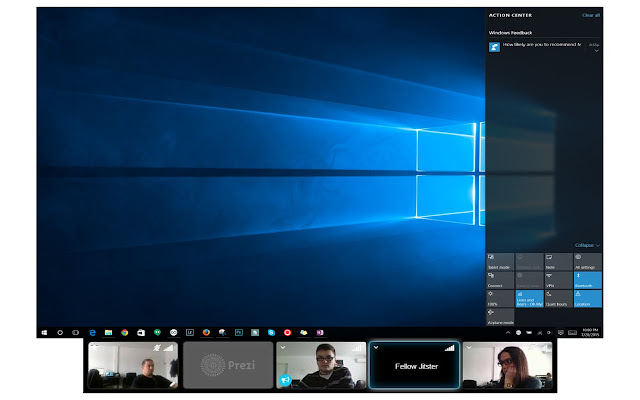Viewport: 640px width, 400px height.
Task: Open Photoshop icon in taskbar
Action: tap(239, 333)
